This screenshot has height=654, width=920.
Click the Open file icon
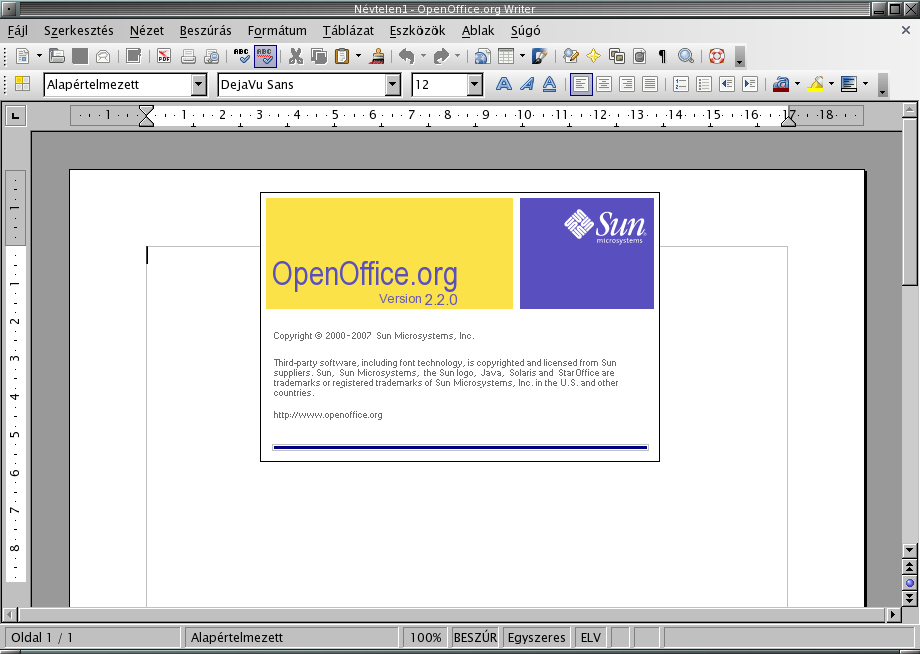pos(56,56)
